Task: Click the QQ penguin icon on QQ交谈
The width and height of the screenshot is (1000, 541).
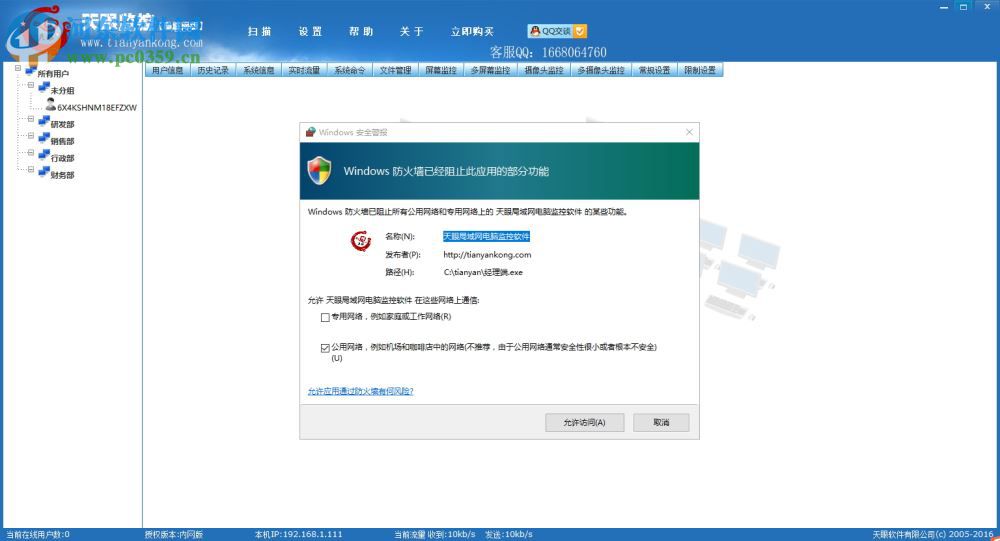Action: point(535,31)
